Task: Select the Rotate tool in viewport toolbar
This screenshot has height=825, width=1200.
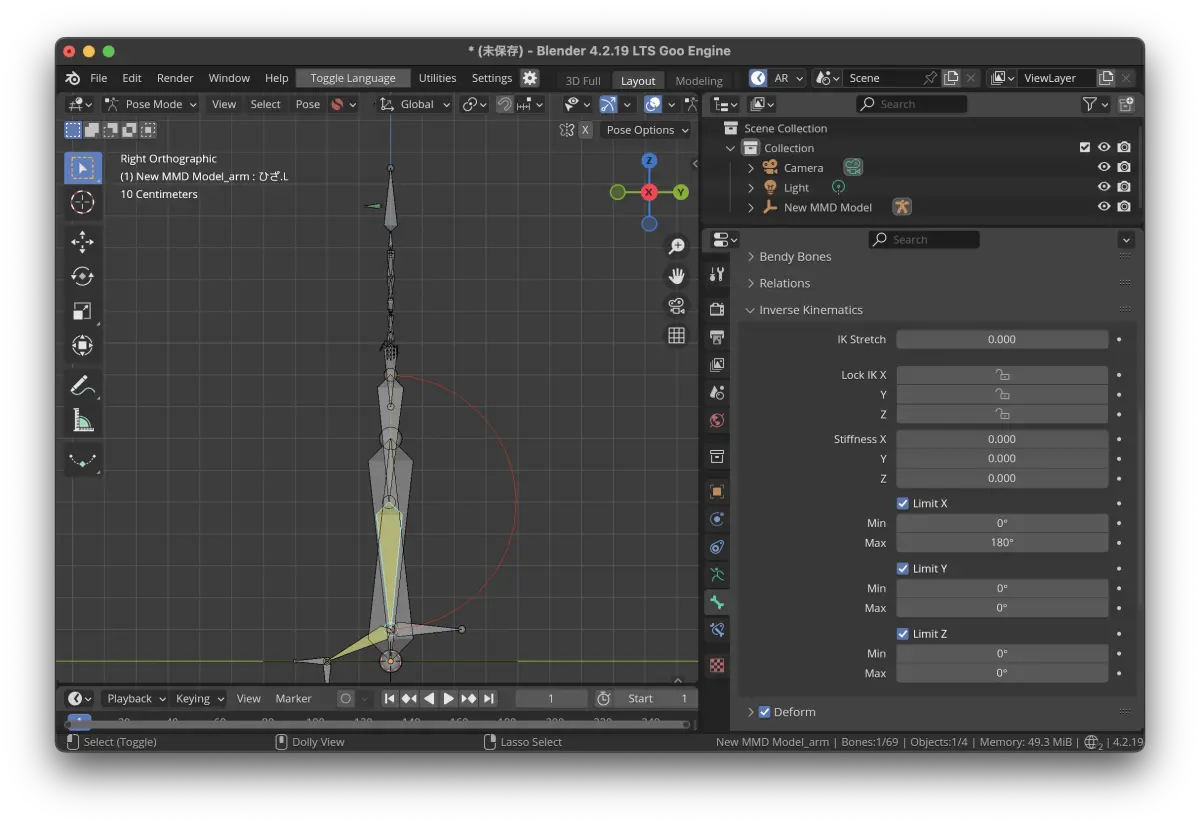Action: click(x=83, y=277)
